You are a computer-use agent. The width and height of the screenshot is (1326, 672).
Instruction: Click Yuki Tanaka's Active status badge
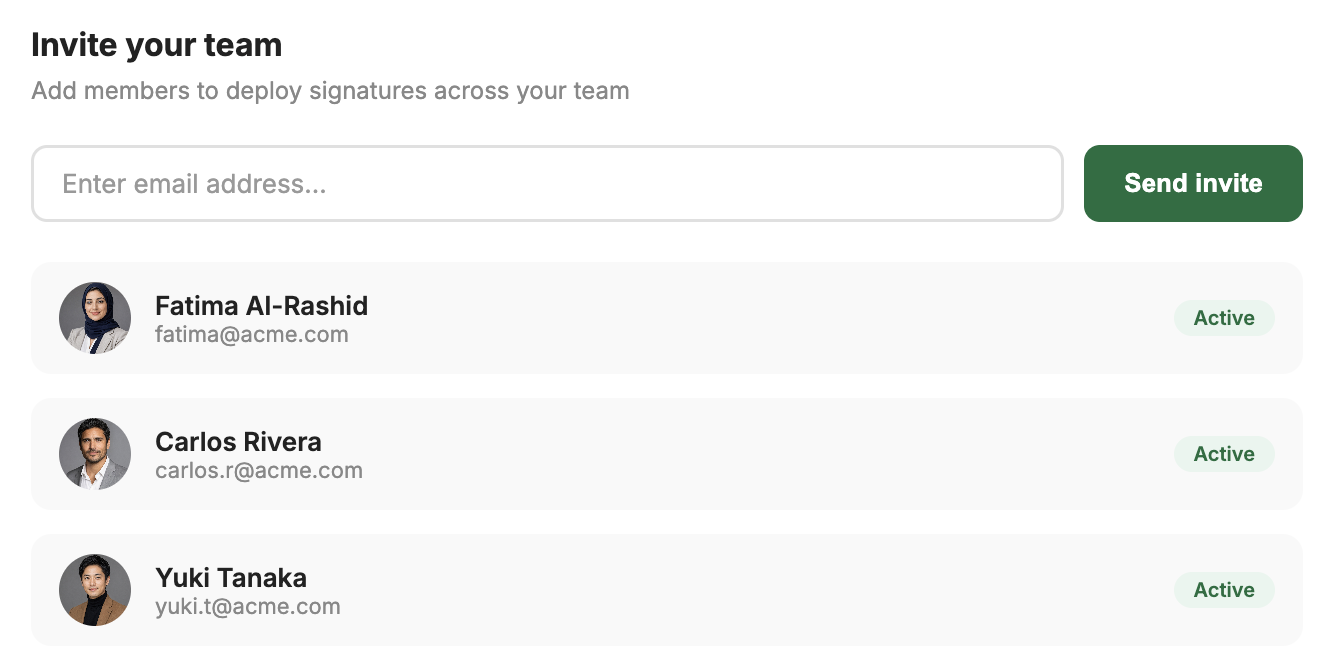point(1223,590)
